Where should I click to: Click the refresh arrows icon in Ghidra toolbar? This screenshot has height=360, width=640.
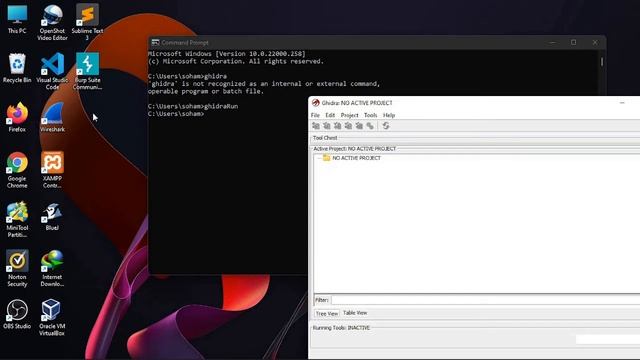click(386, 126)
